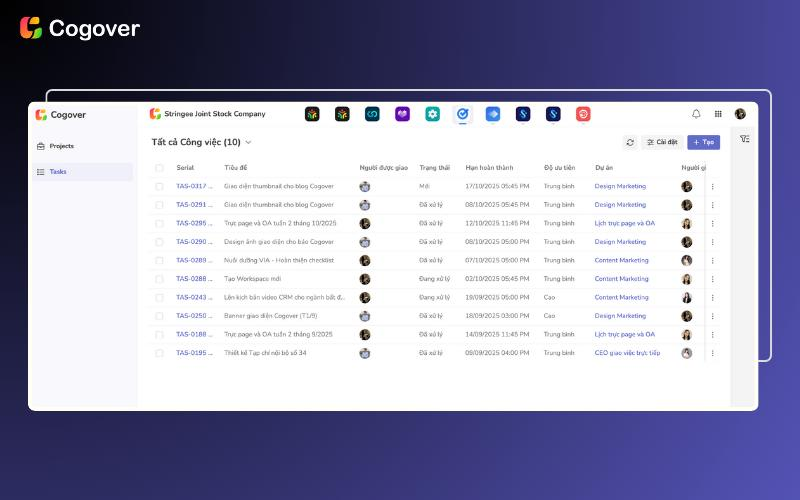This screenshot has width=800, height=500.
Task: Click the Tạo create button
Action: pos(703,142)
